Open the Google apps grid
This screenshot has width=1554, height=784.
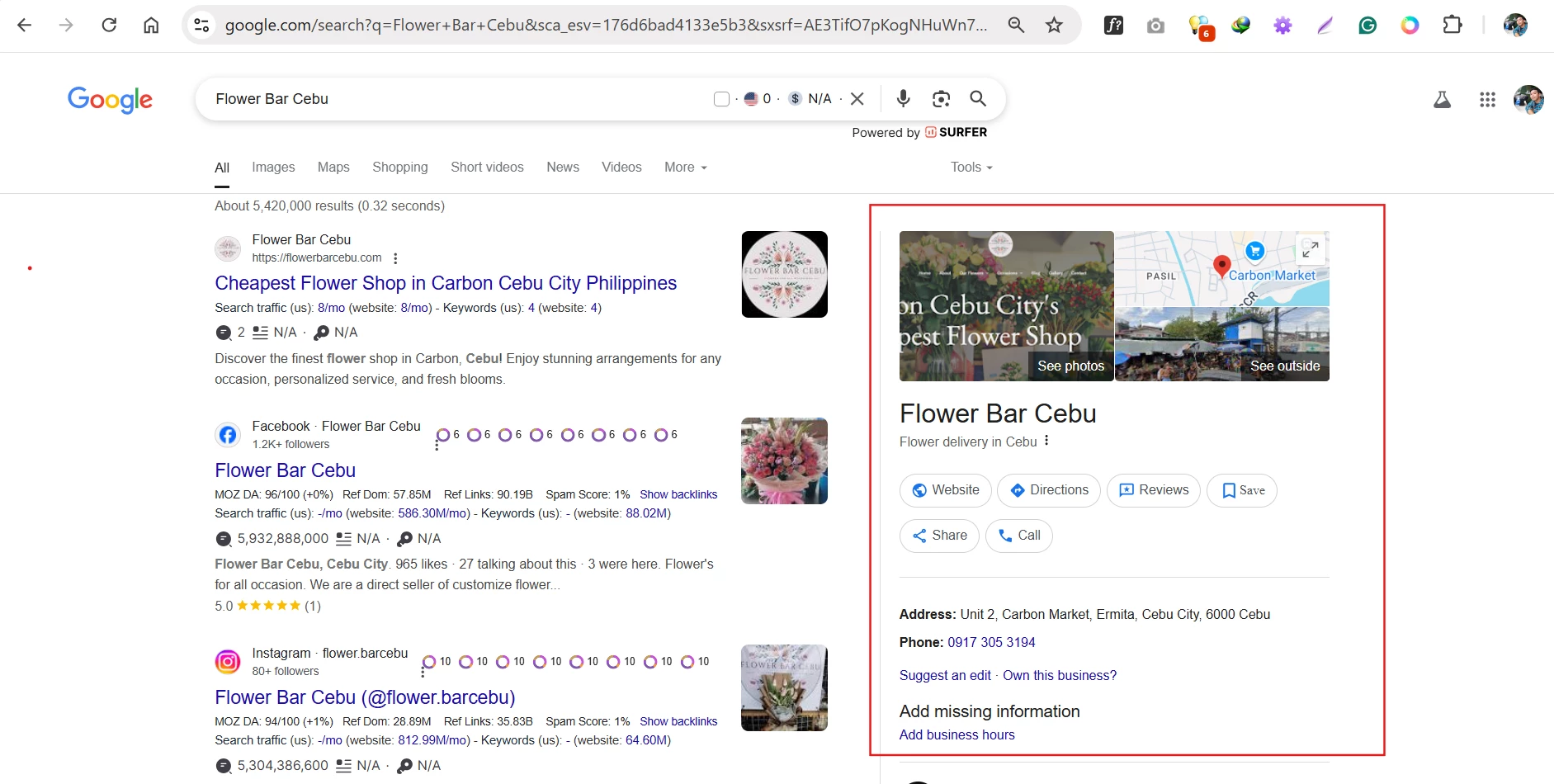1487,100
